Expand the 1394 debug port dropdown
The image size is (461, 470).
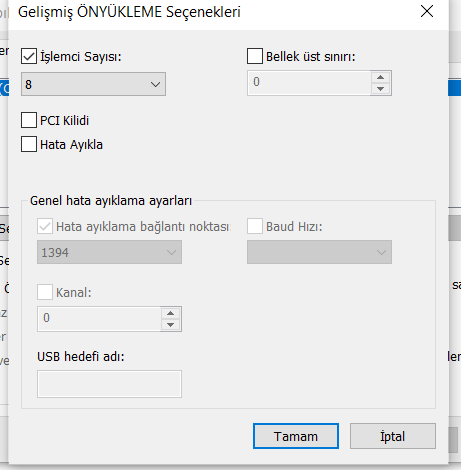(x=109, y=252)
